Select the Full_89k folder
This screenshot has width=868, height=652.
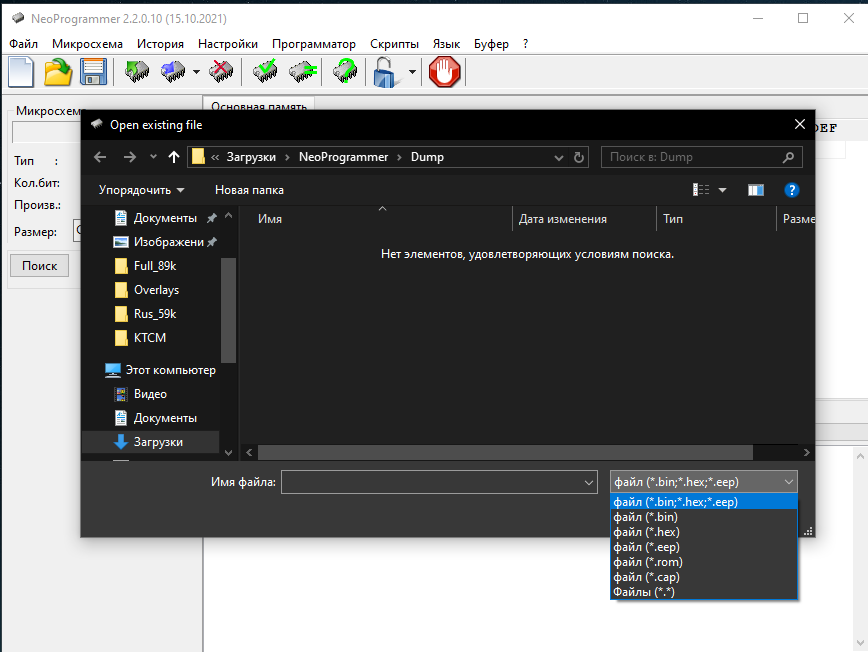pyautogui.click(x=155, y=266)
